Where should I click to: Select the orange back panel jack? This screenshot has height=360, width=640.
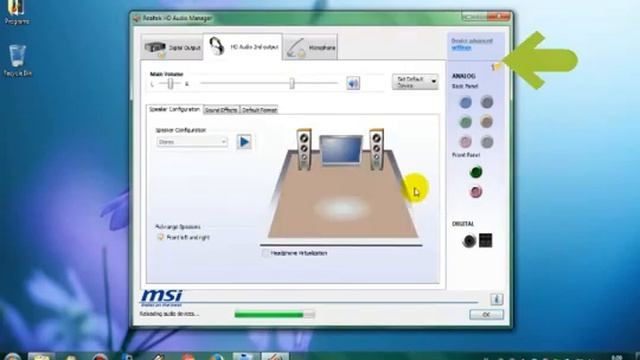487,121
